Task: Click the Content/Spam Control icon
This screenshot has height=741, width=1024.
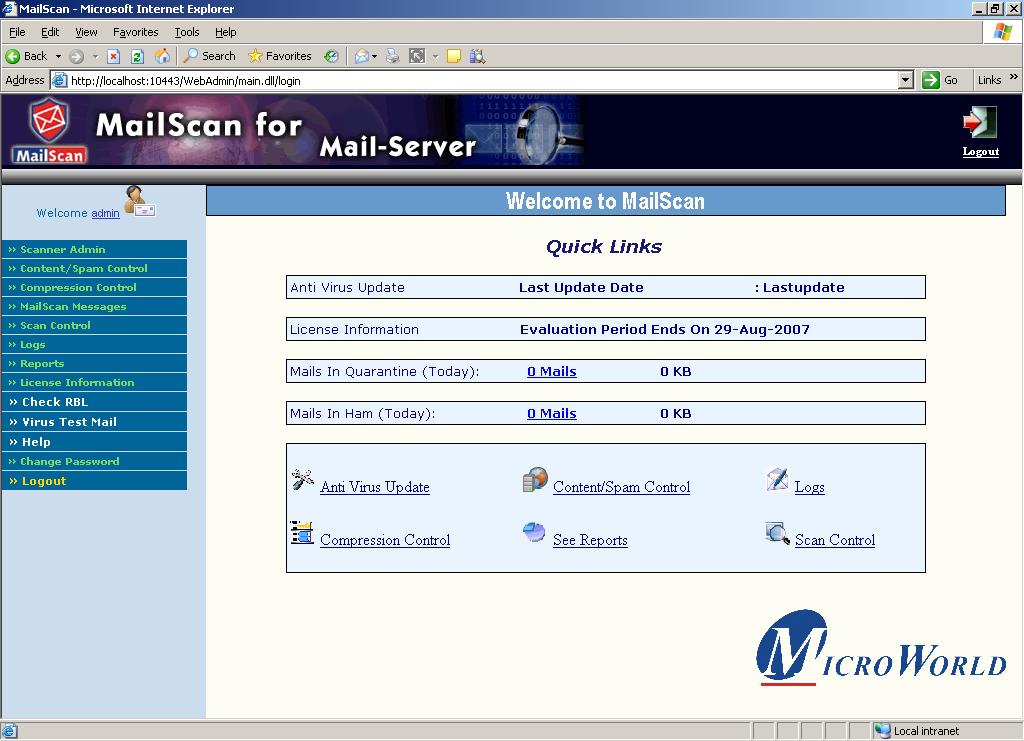Action: pyautogui.click(x=535, y=480)
